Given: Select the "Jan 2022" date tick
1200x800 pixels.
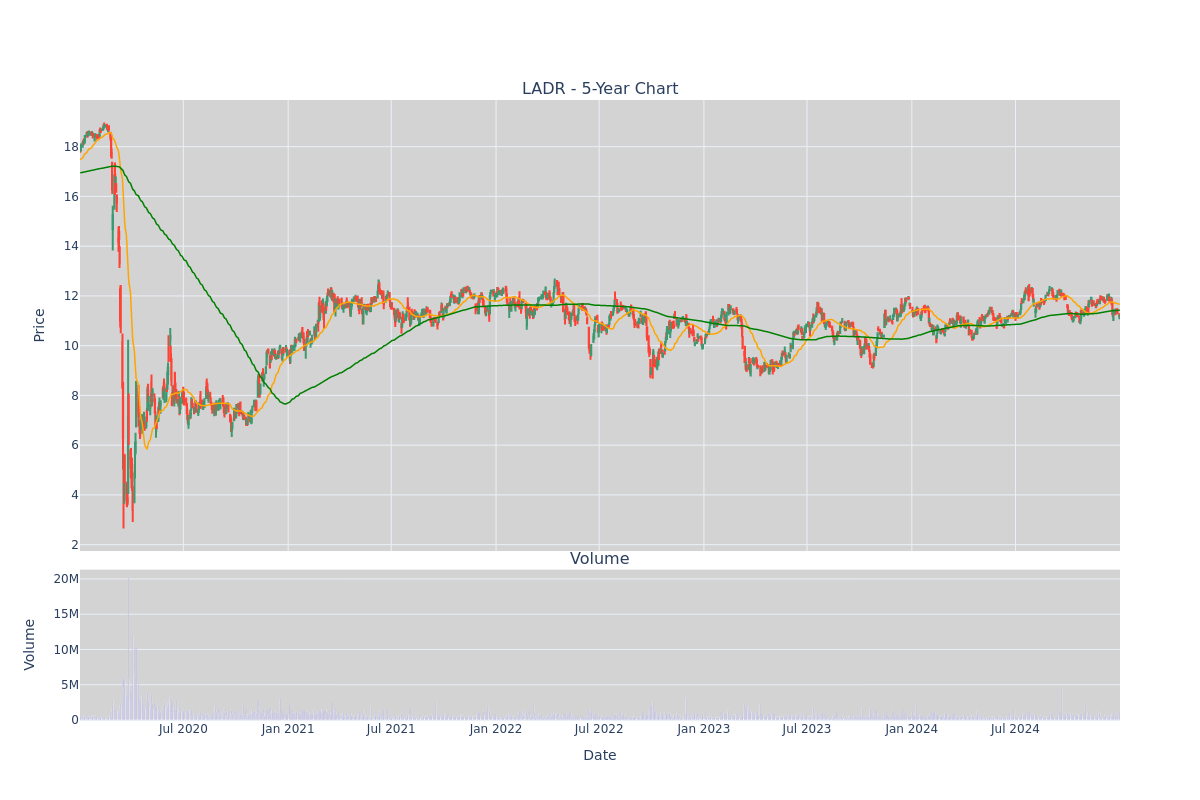Looking at the screenshot, I should pos(496,729).
